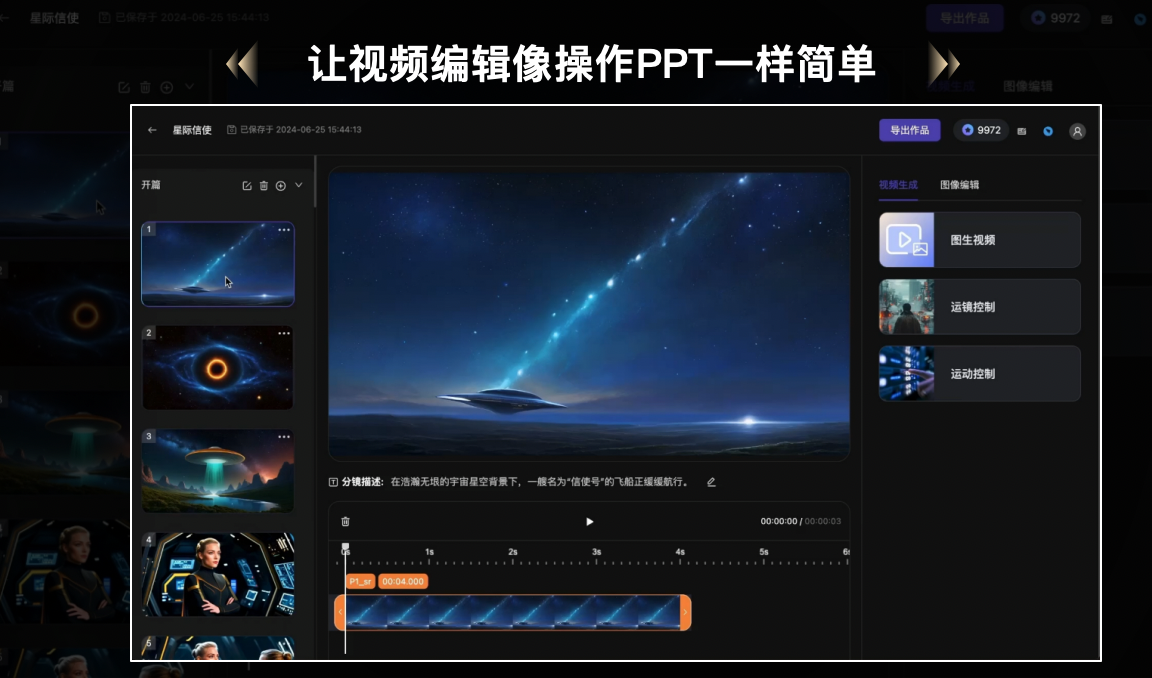Collapse the 开篇 panel with its chevron
Image resolution: width=1152 pixels, height=678 pixels.
pyautogui.click(x=298, y=185)
